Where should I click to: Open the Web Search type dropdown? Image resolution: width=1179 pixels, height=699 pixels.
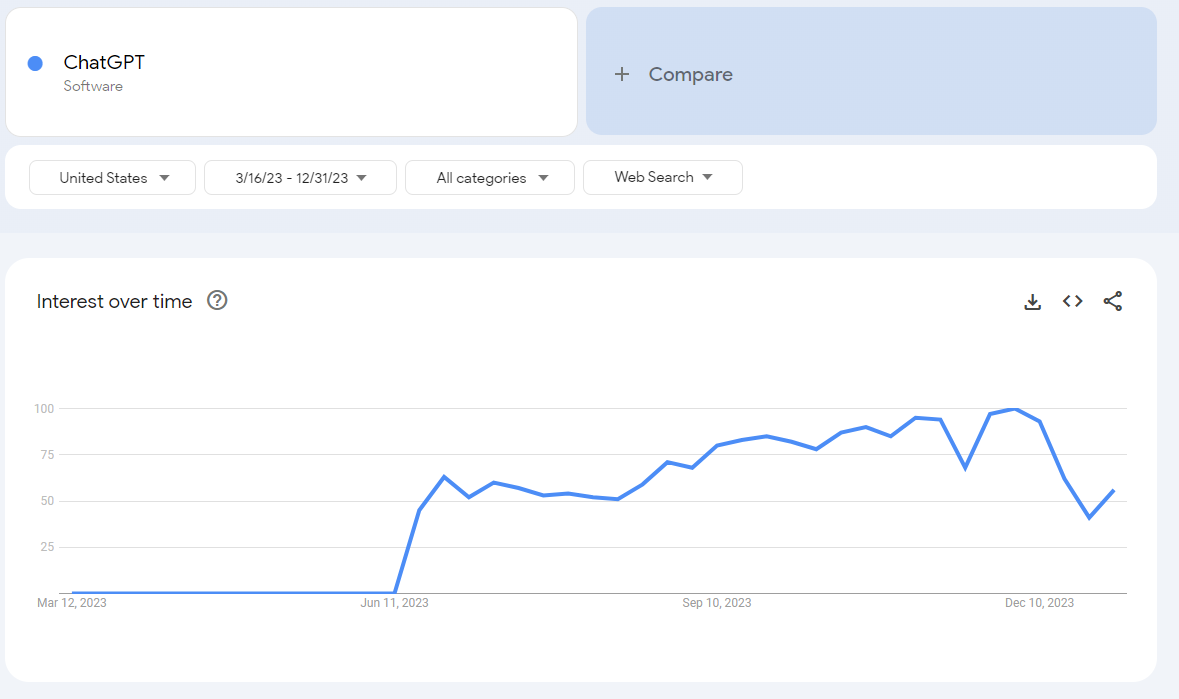(x=662, y=177)
